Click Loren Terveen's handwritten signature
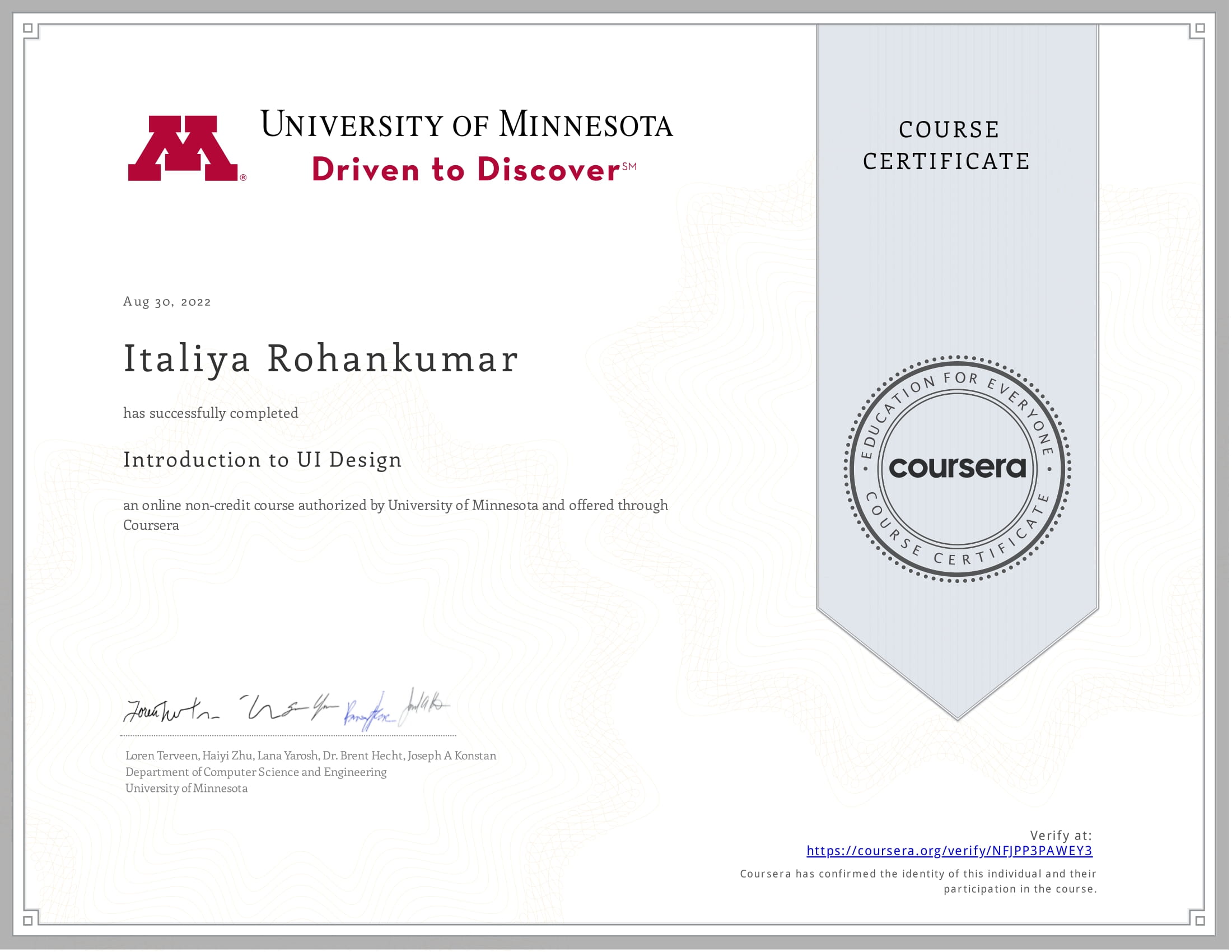The height and width of the screenshot is (952, 1232). (x=170, y=711)
